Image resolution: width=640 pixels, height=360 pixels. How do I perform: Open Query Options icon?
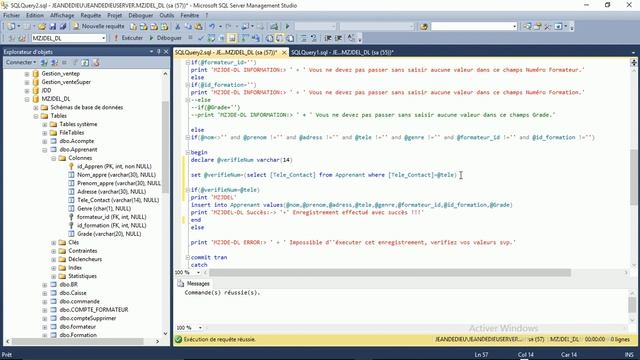[222, 38]
